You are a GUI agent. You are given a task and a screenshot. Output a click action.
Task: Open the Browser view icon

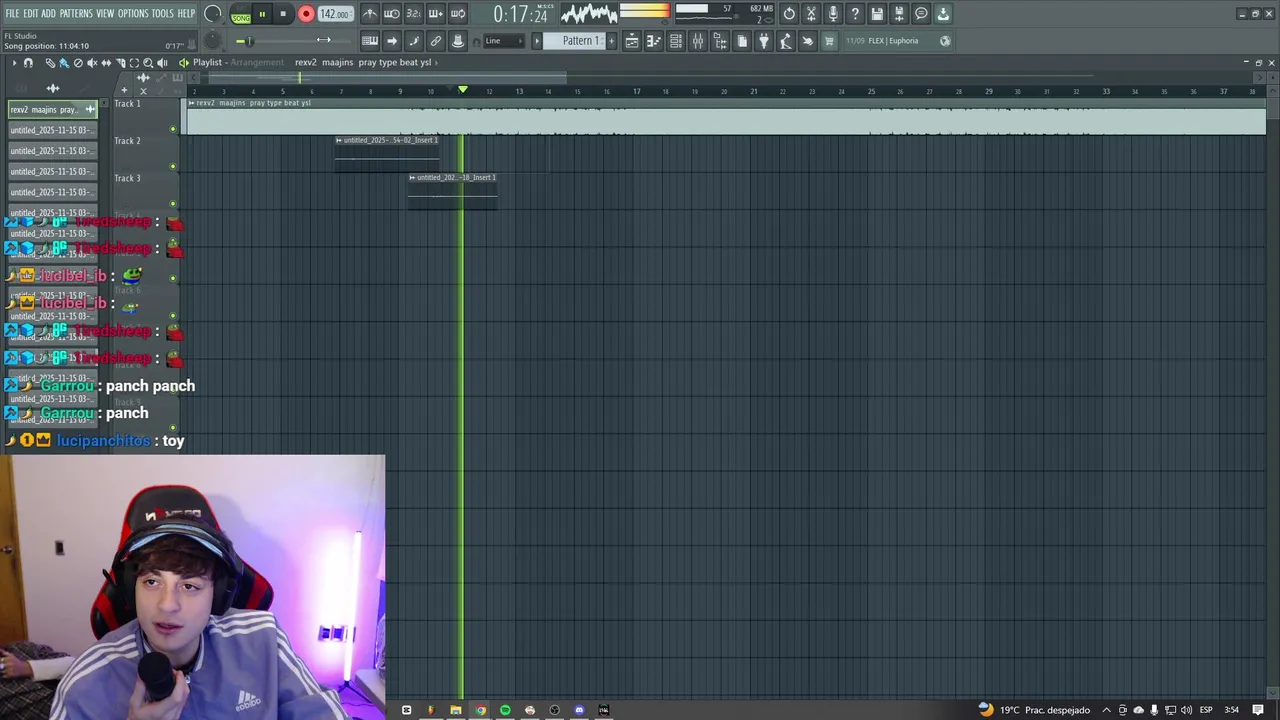720,41
